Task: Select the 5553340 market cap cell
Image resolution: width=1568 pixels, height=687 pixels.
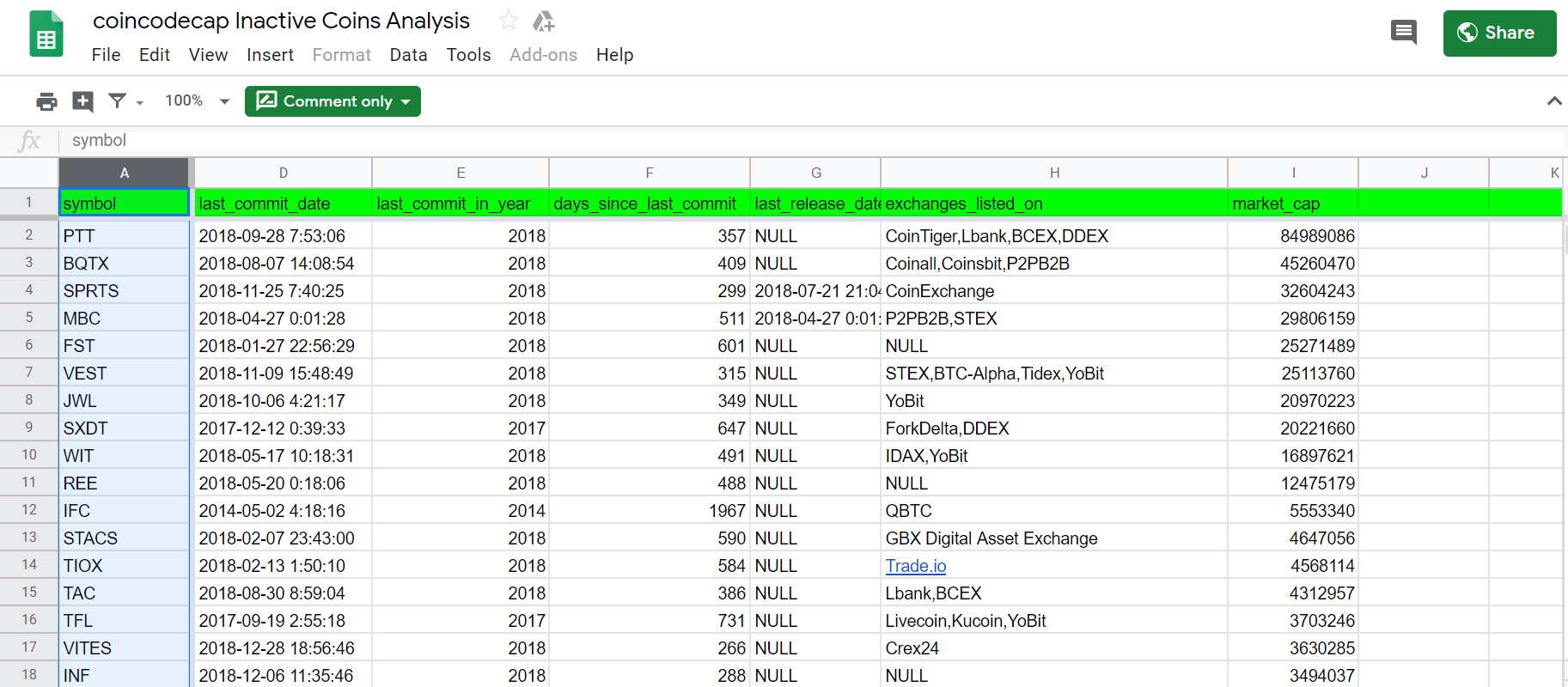Action: (1293, 510)
